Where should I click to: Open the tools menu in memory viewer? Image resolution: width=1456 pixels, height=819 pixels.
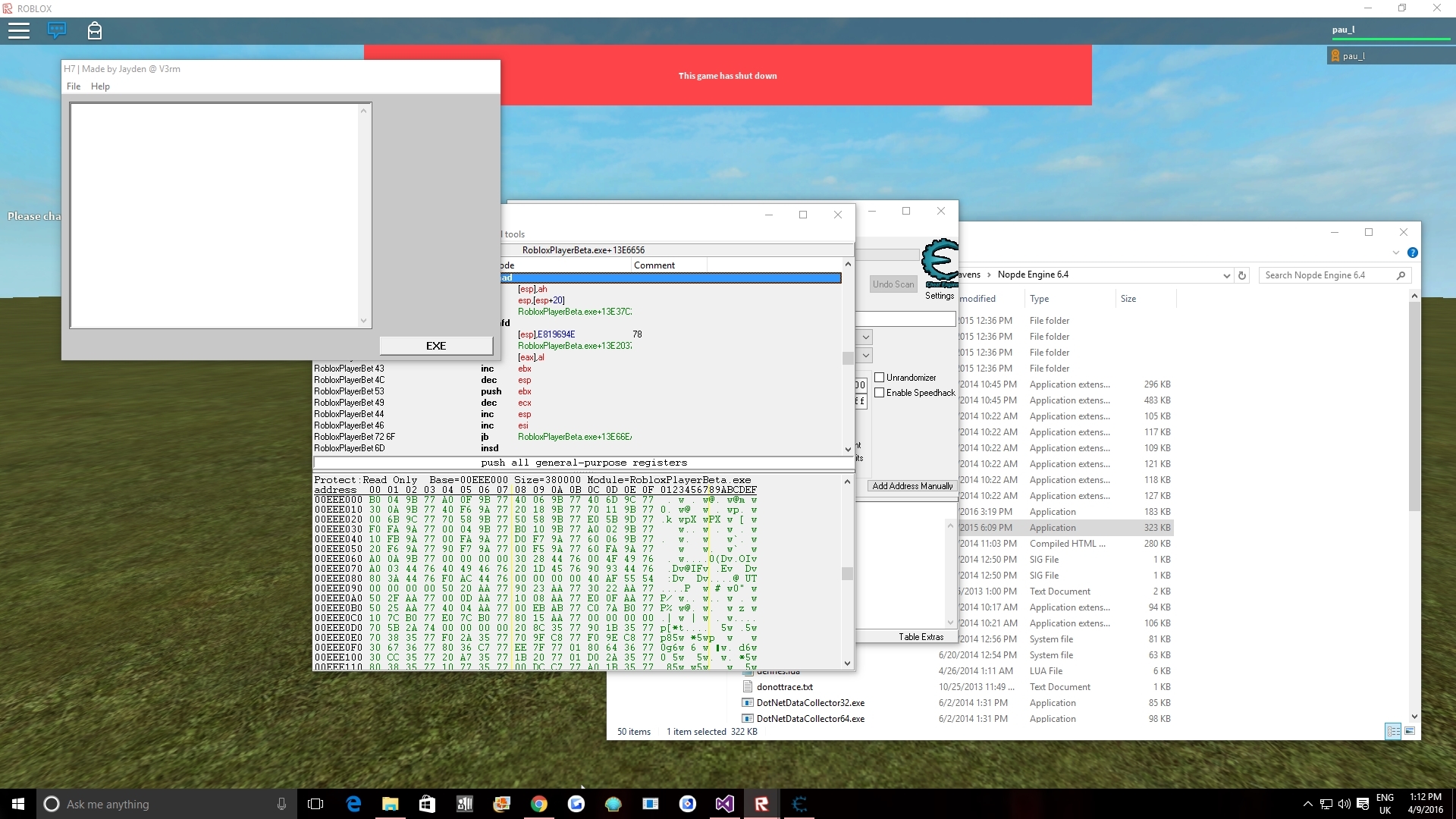coord(514,234)
